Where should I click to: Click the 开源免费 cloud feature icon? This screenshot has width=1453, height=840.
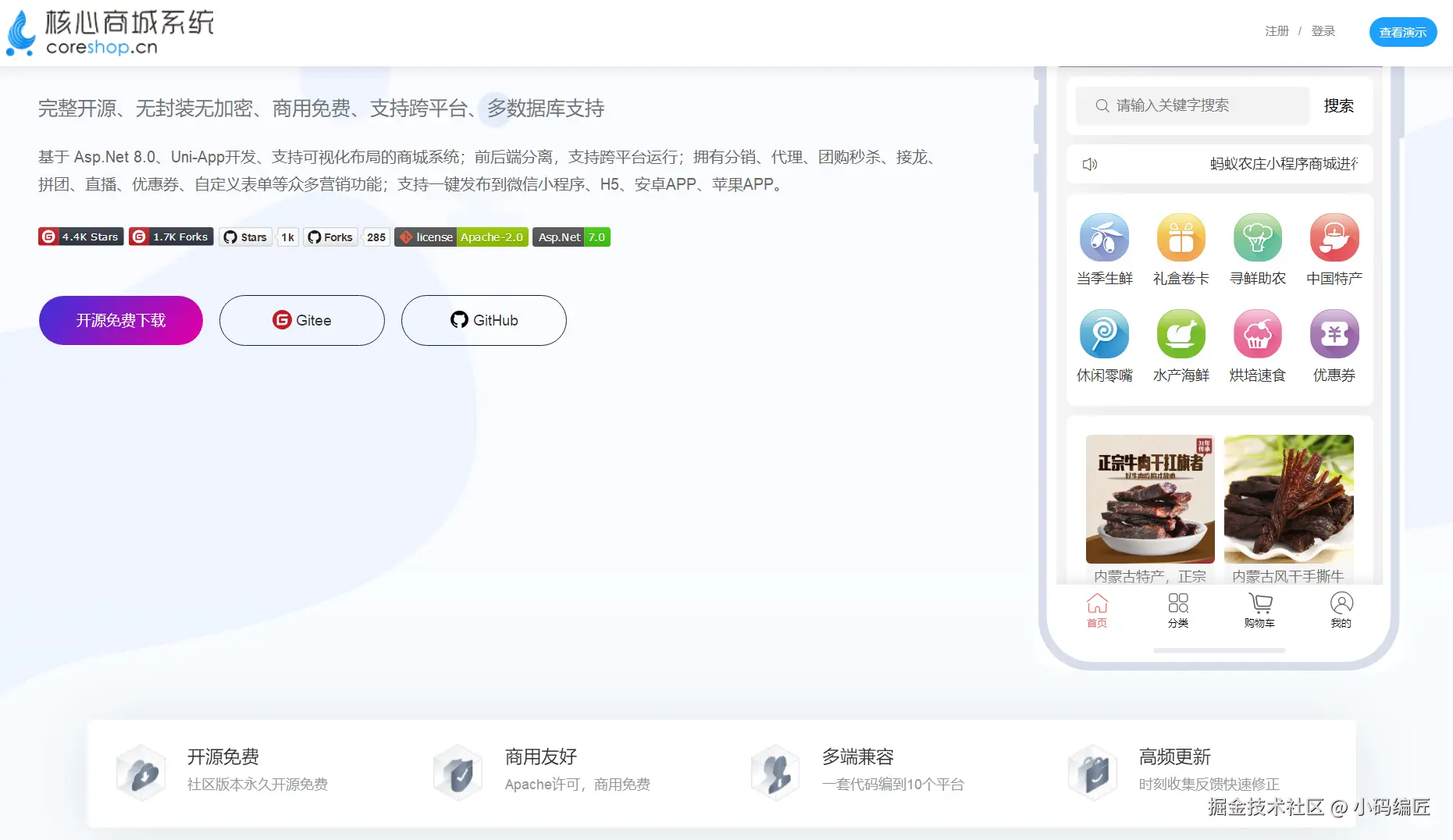click(x=141, y=773)
